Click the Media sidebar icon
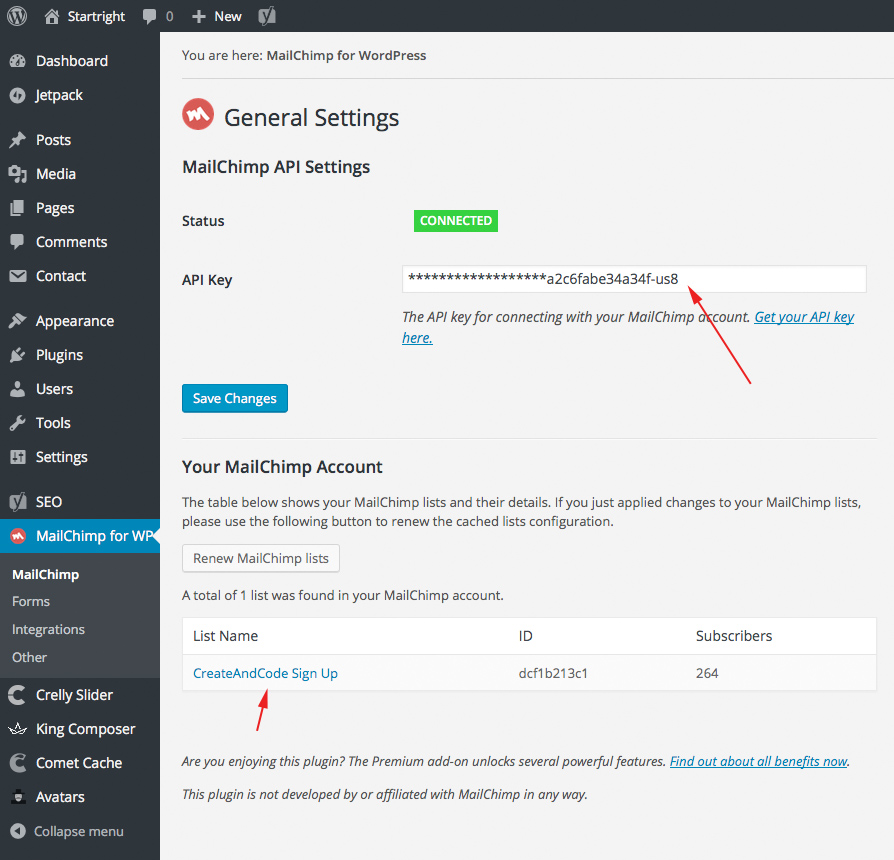 coord(18,174)
